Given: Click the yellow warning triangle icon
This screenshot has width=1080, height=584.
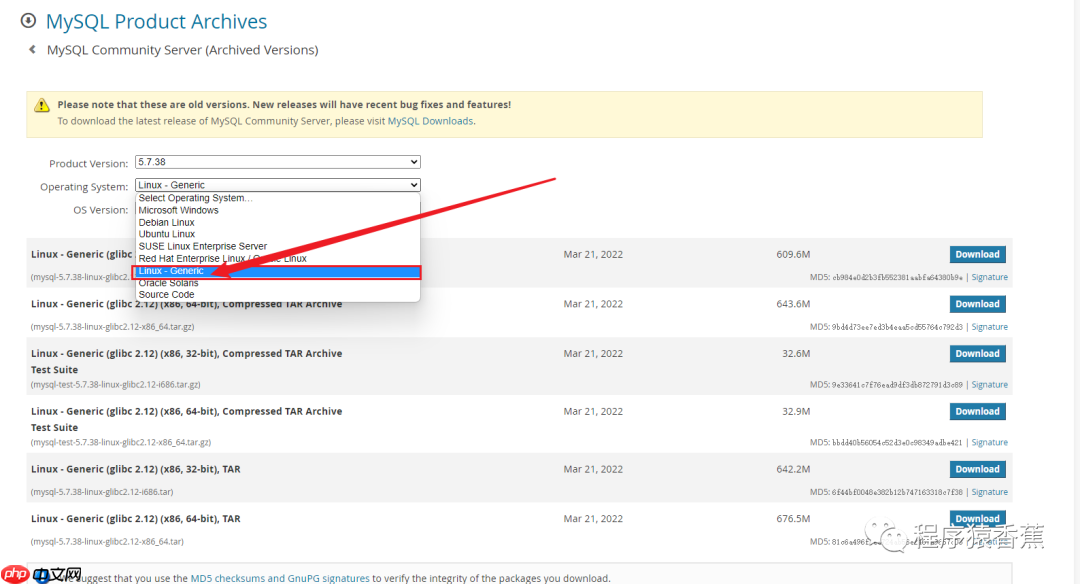Looking at the screenshot, I should [42, 105].
